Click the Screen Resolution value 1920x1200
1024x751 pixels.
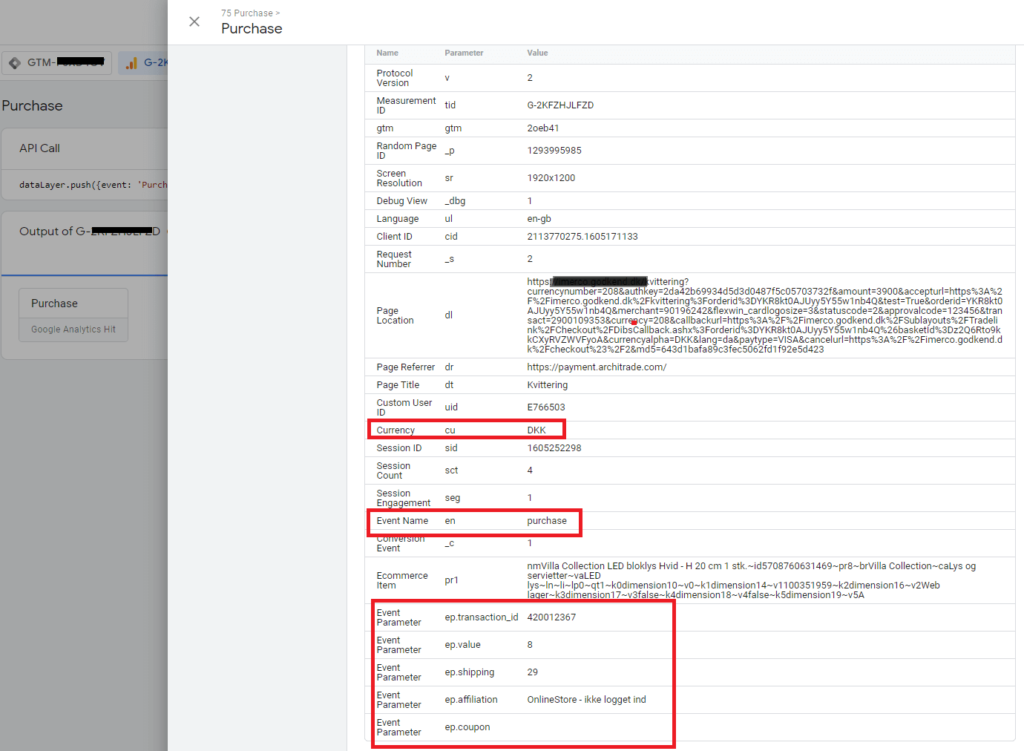(551, 178)
